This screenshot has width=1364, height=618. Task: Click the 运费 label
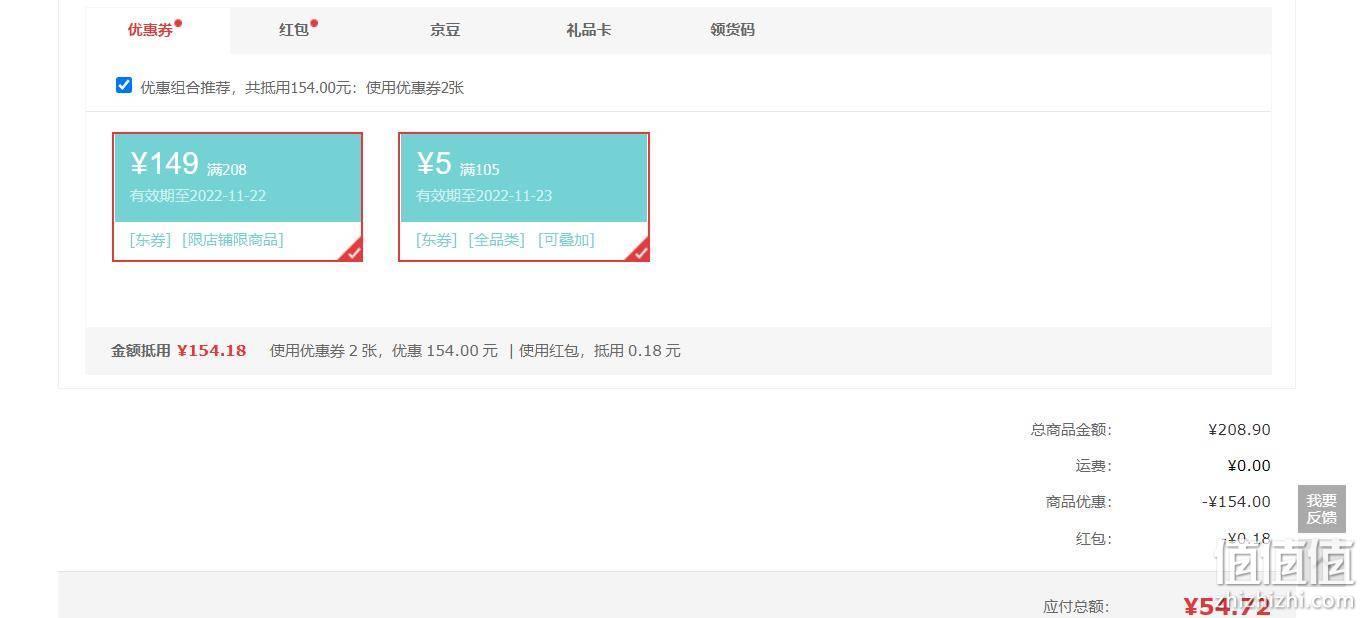(x=1093, y=466)
